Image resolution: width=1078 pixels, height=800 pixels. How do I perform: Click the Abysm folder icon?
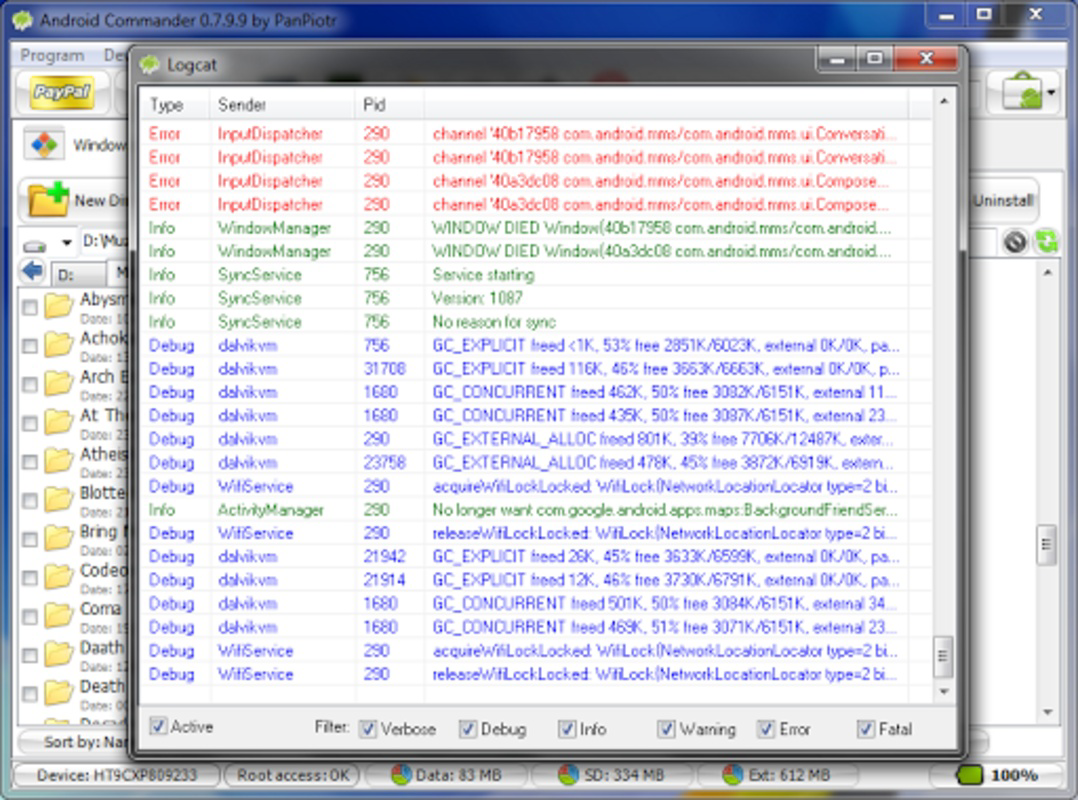point(58,305)
